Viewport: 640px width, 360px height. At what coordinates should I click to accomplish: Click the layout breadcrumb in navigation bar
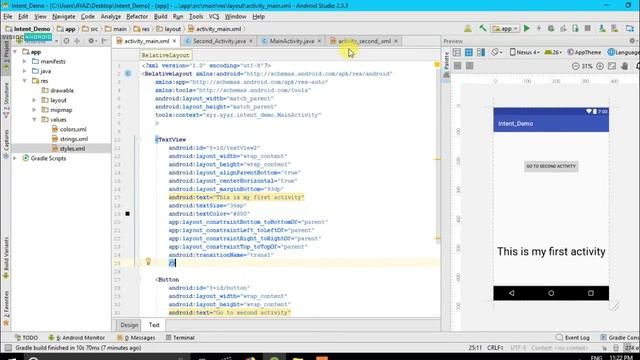click(x=169, y=29)
